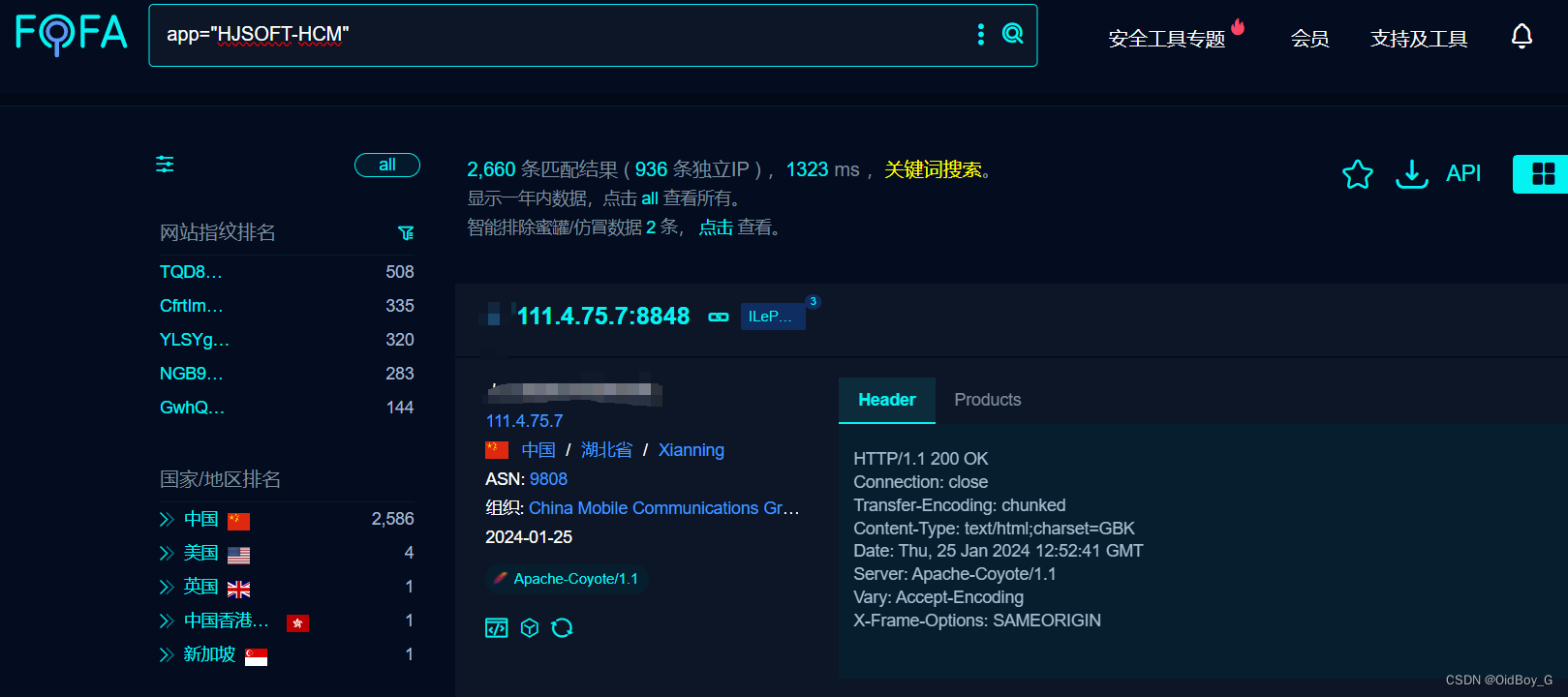Toggle the 'all' pill button
Viewport: 1568px width, 697px height.
pos(387,165)
